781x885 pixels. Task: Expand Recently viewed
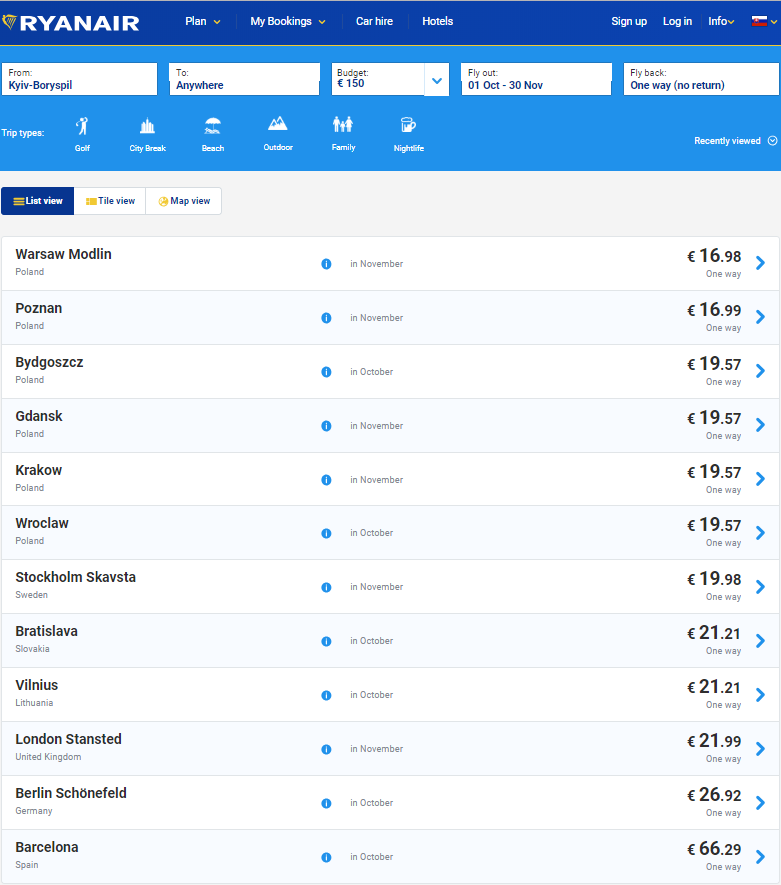[x=735, y=141]
